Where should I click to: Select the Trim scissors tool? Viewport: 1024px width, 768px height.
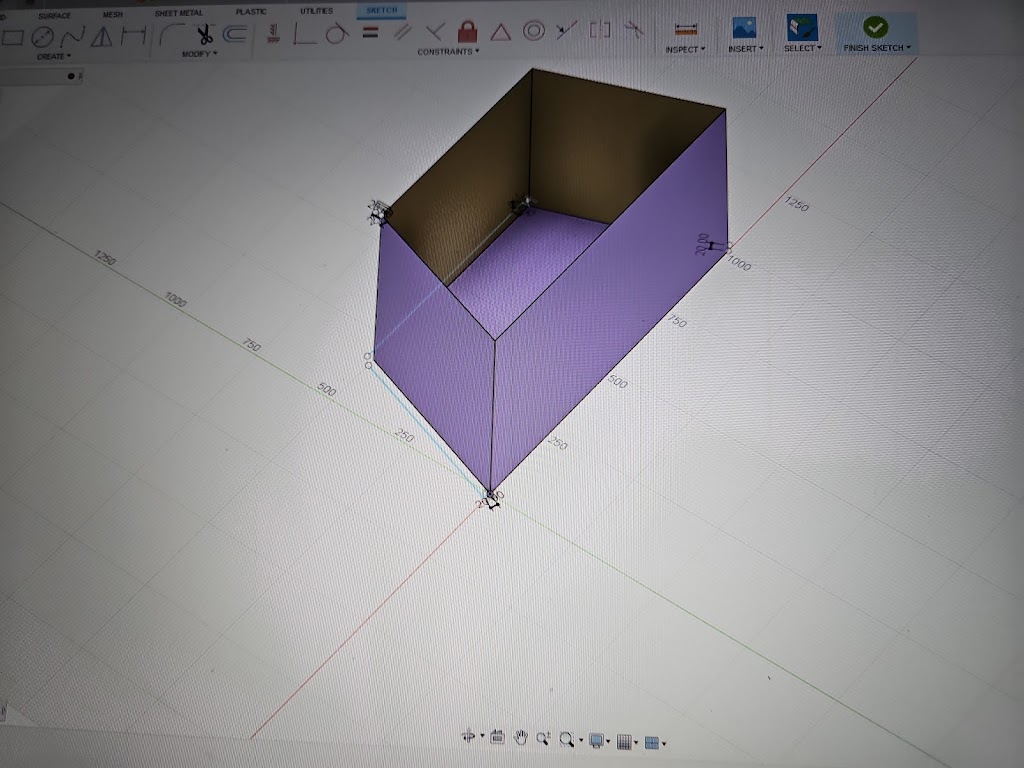pyautogui.click(x=204, y=34)
